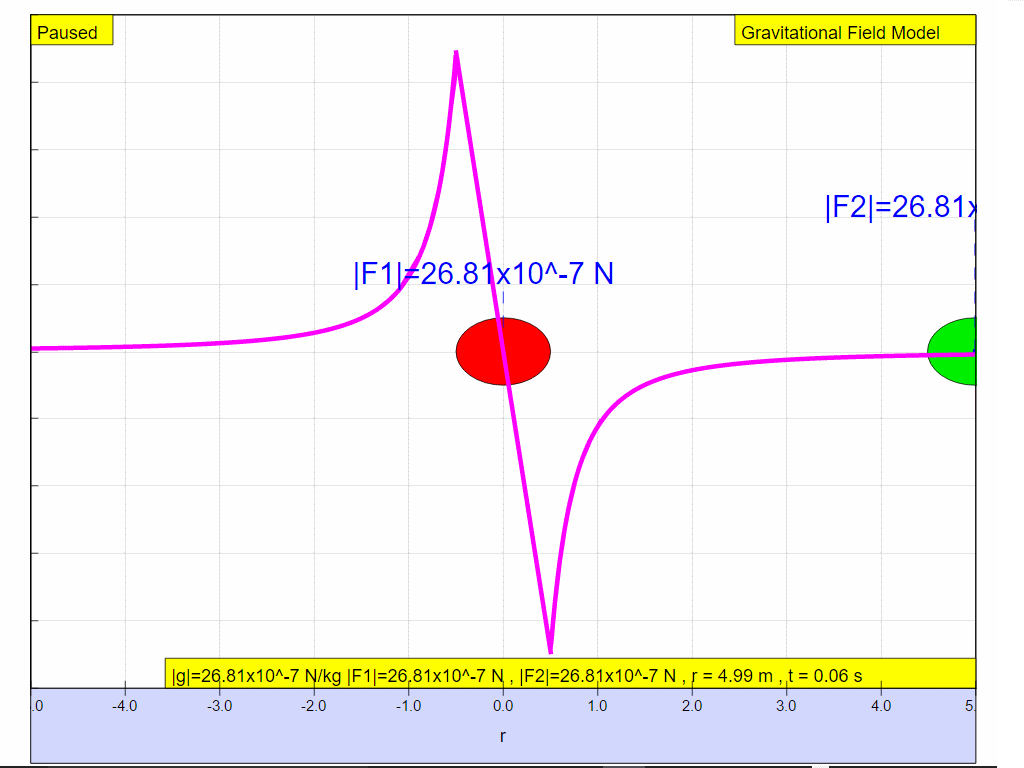Select the 3.0 tick on the r axis

click(786, 706)
